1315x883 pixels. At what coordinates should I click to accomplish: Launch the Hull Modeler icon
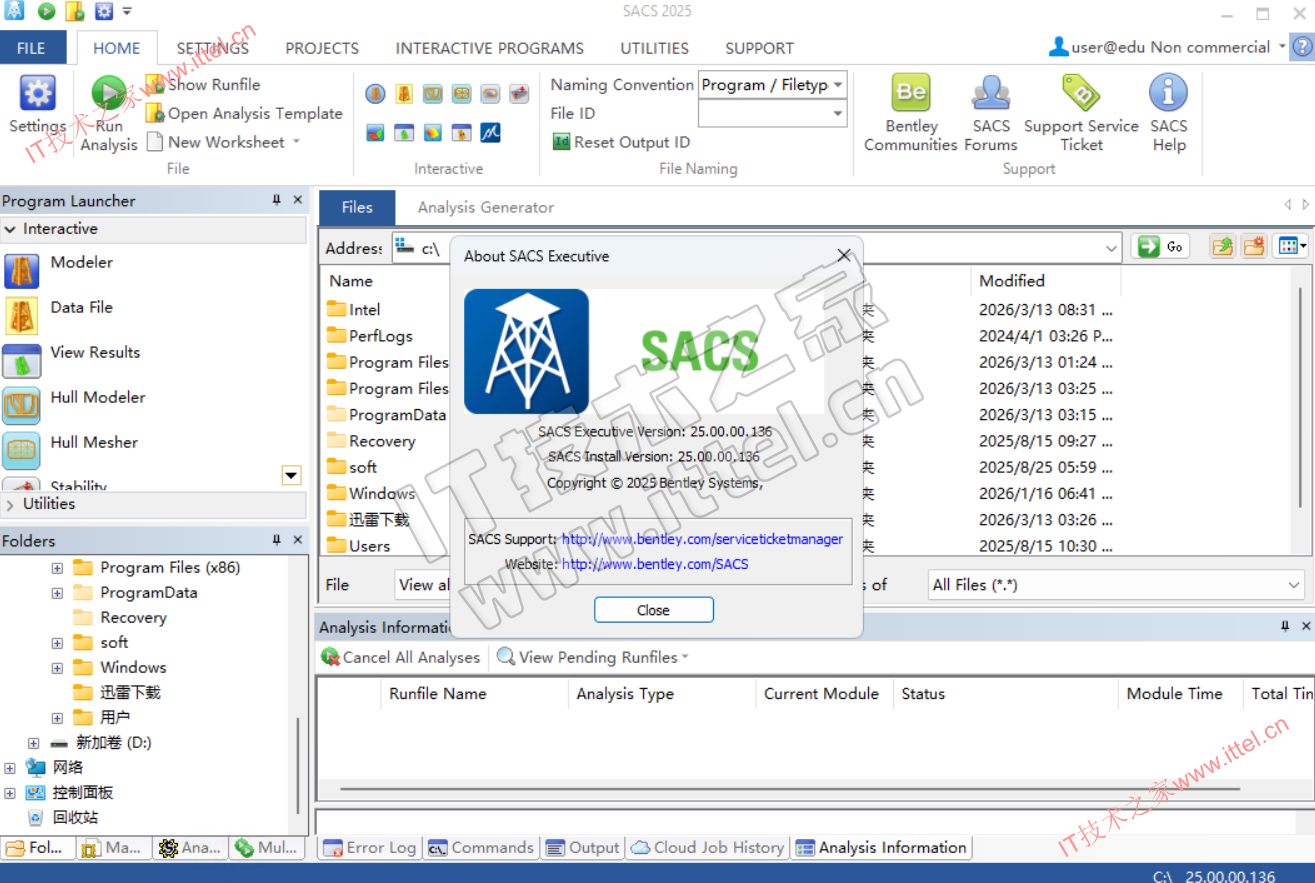pos(22,406)
